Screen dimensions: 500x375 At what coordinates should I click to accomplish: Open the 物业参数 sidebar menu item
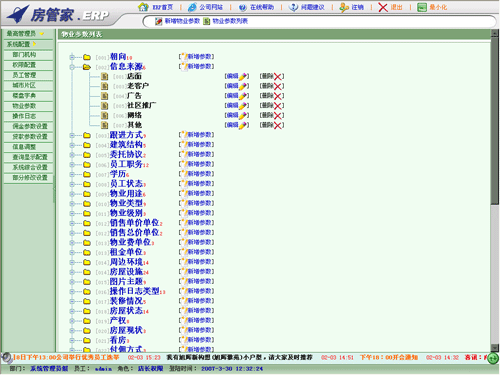[28, 106]
